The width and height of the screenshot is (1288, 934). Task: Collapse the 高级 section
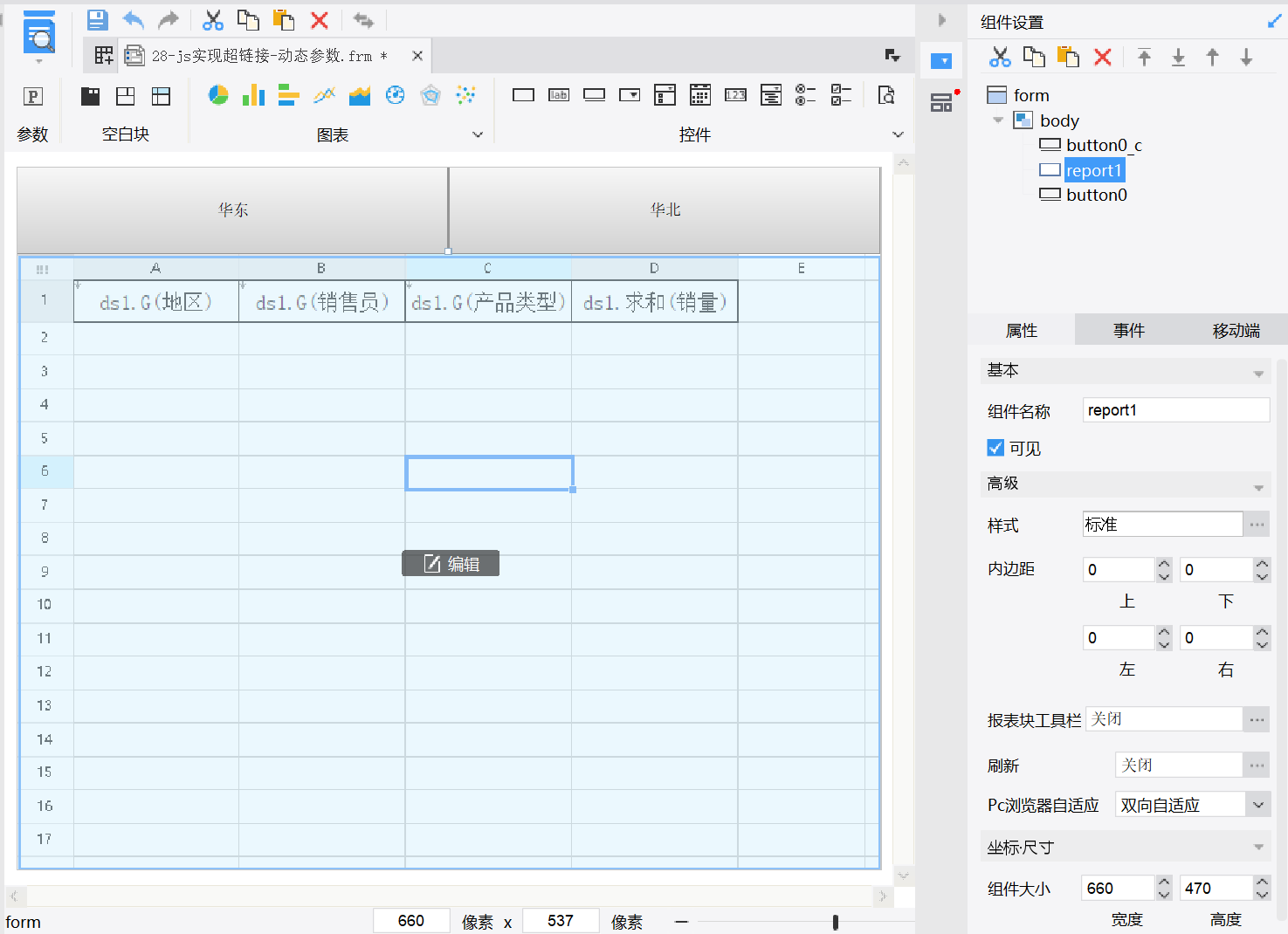pos(1258,487)
